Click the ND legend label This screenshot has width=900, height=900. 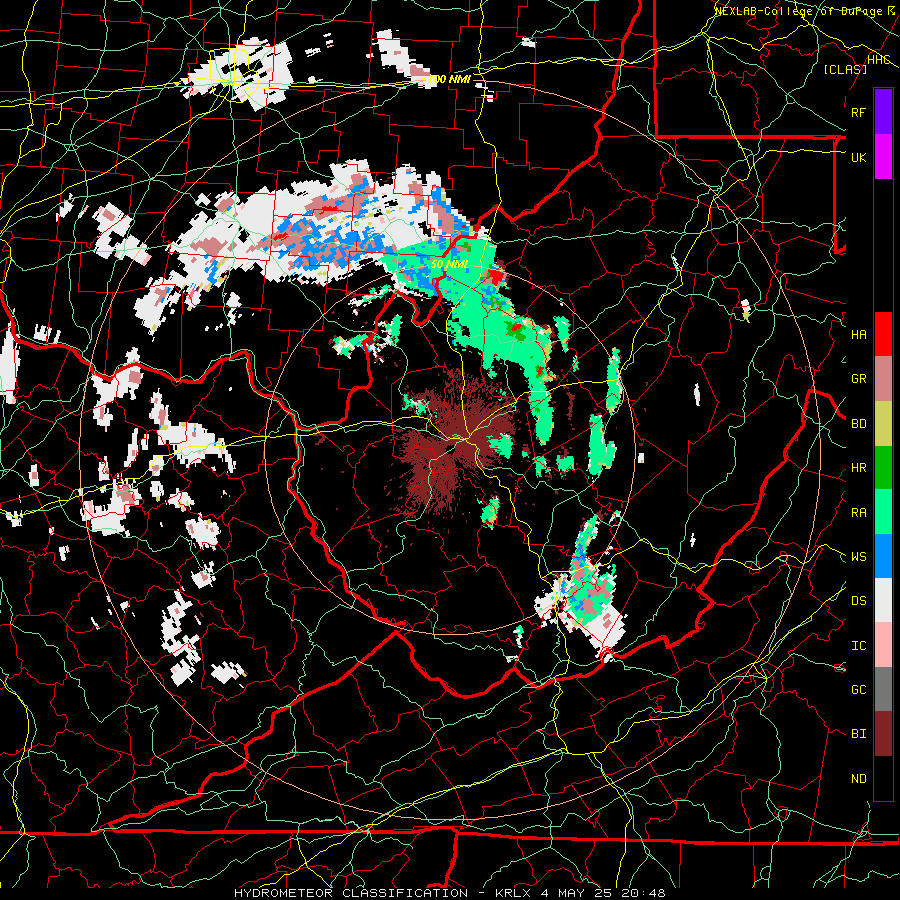(x=859, y=779)
